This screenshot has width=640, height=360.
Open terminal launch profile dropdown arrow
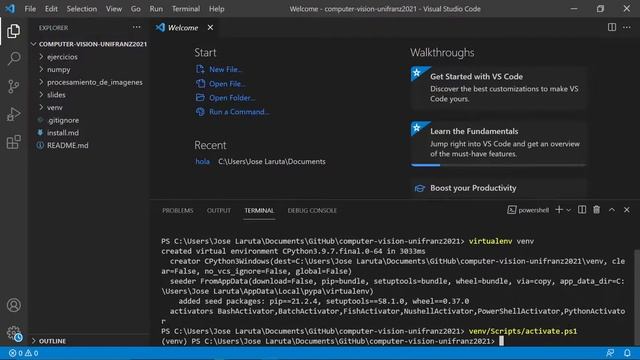tap(568, 210)
